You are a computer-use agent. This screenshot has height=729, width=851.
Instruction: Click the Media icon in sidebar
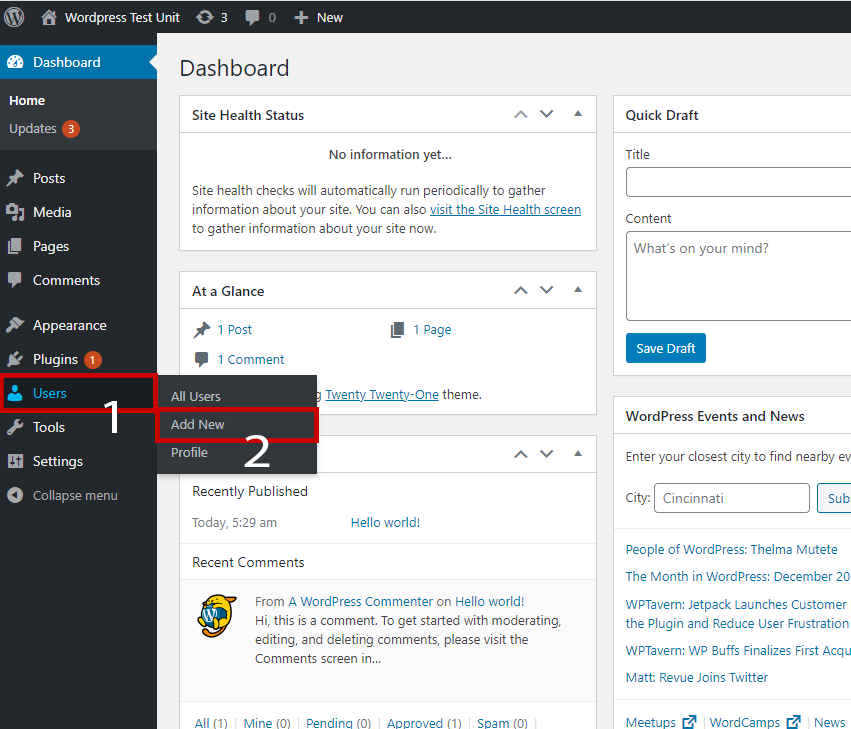15,212
